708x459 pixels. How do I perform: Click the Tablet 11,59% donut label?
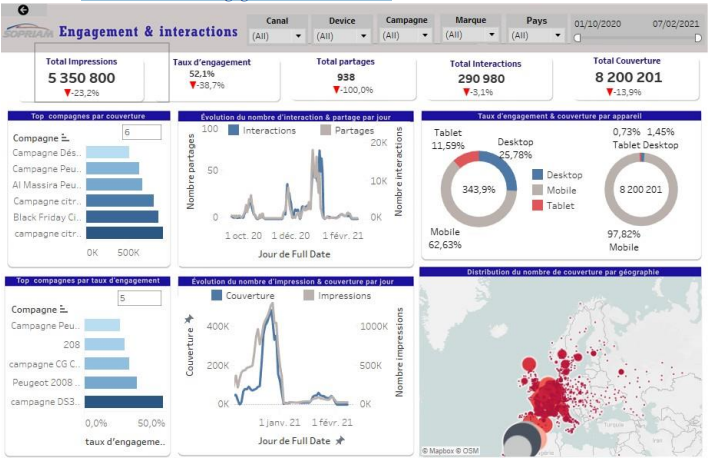[448, 139]
